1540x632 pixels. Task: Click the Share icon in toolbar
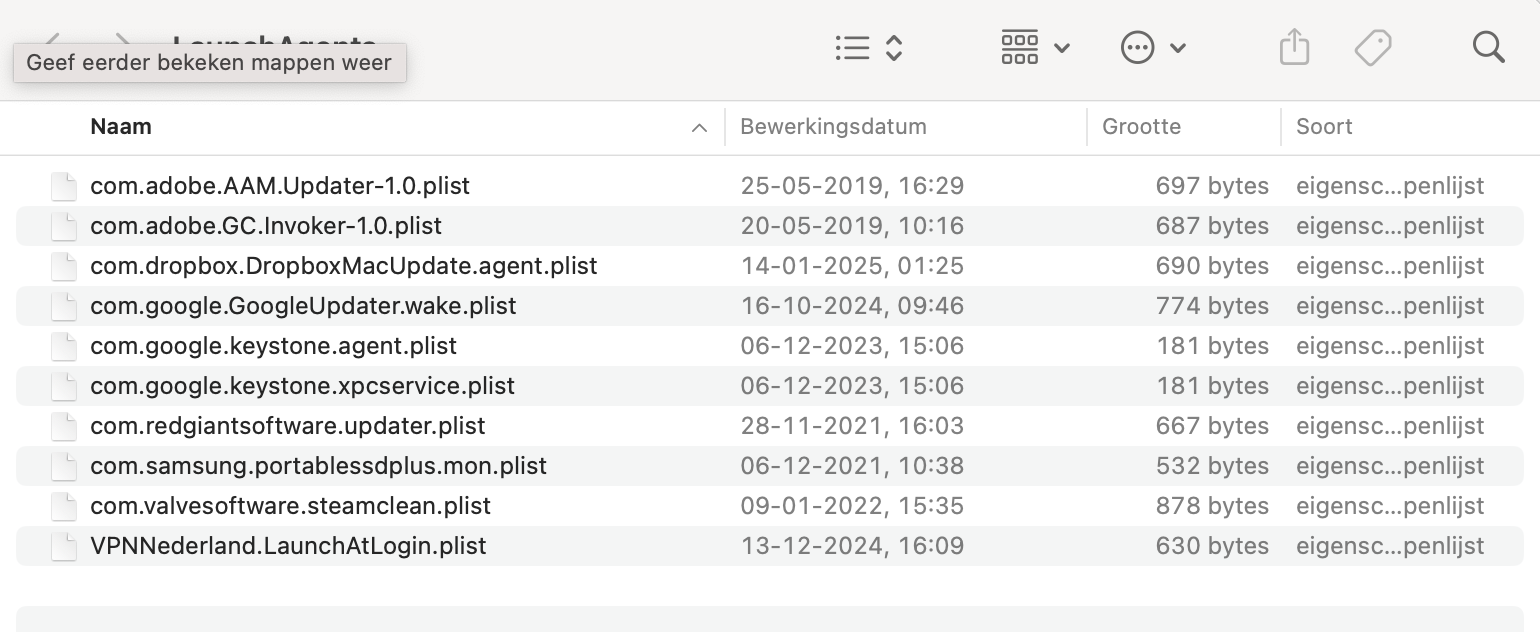1294,47
